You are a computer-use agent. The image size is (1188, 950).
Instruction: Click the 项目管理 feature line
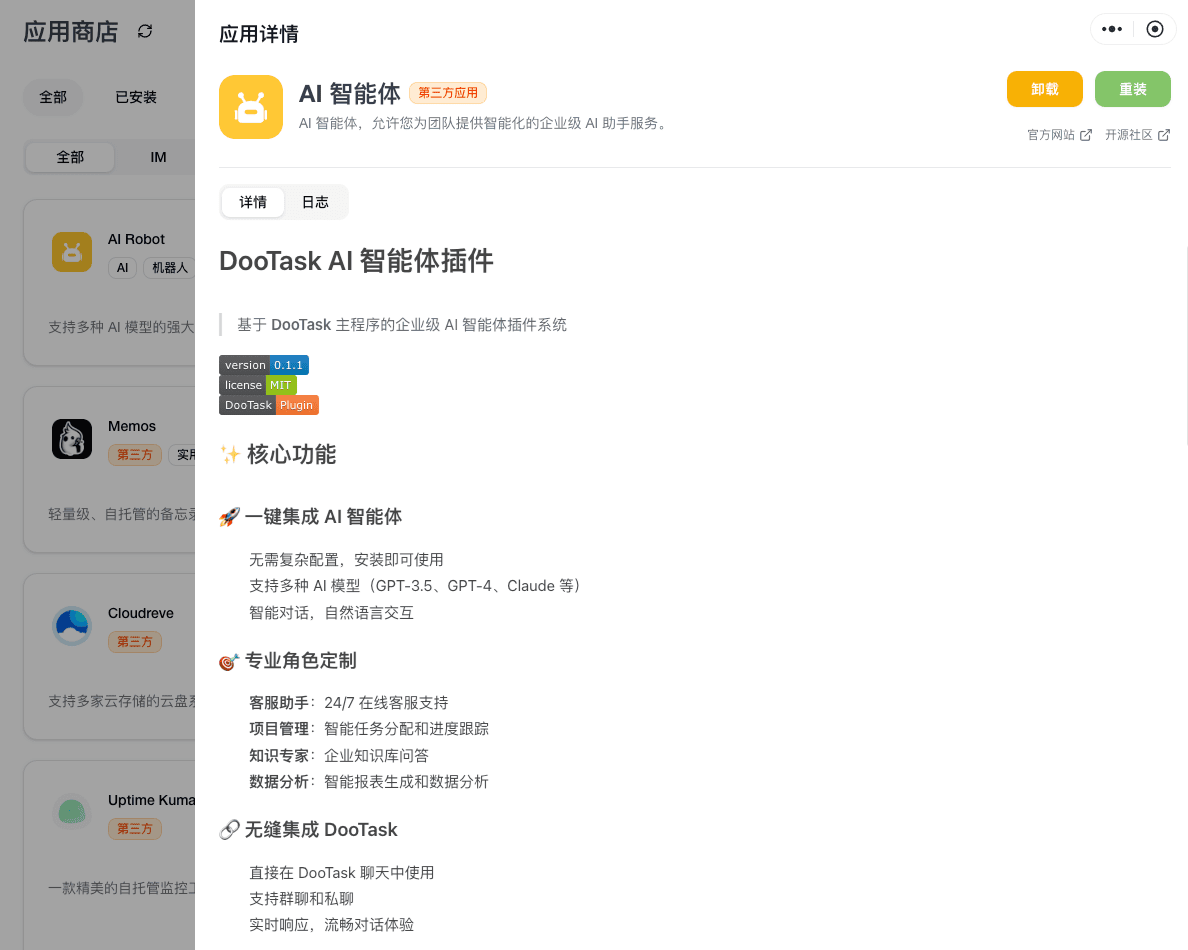(x=369, y=730)
